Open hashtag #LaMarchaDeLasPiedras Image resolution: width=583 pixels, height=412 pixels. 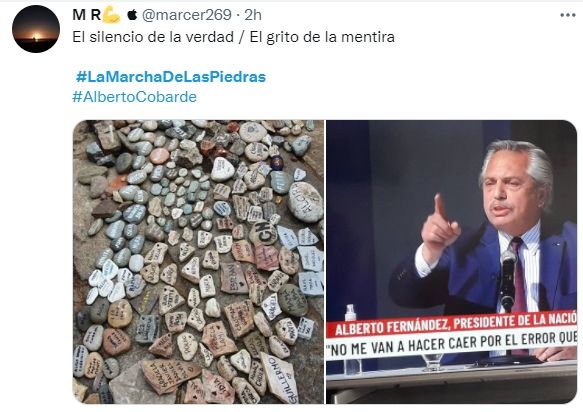[171, 77]
